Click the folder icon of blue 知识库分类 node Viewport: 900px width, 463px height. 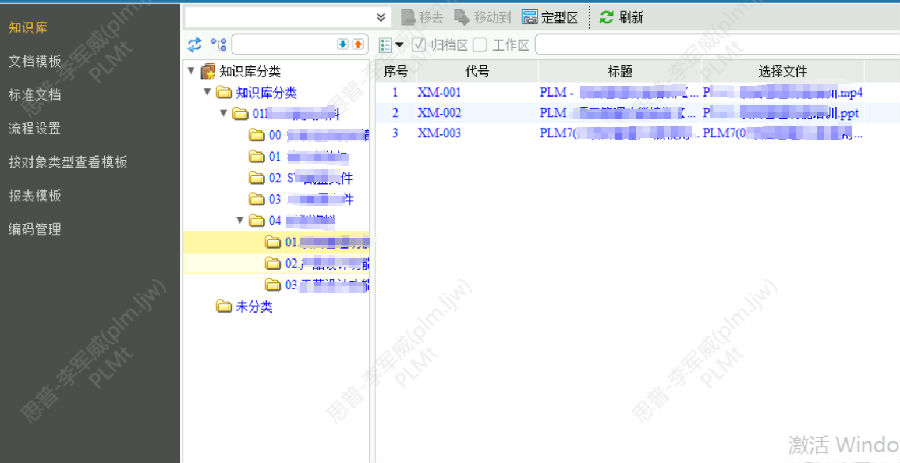(x=224, y=92)
